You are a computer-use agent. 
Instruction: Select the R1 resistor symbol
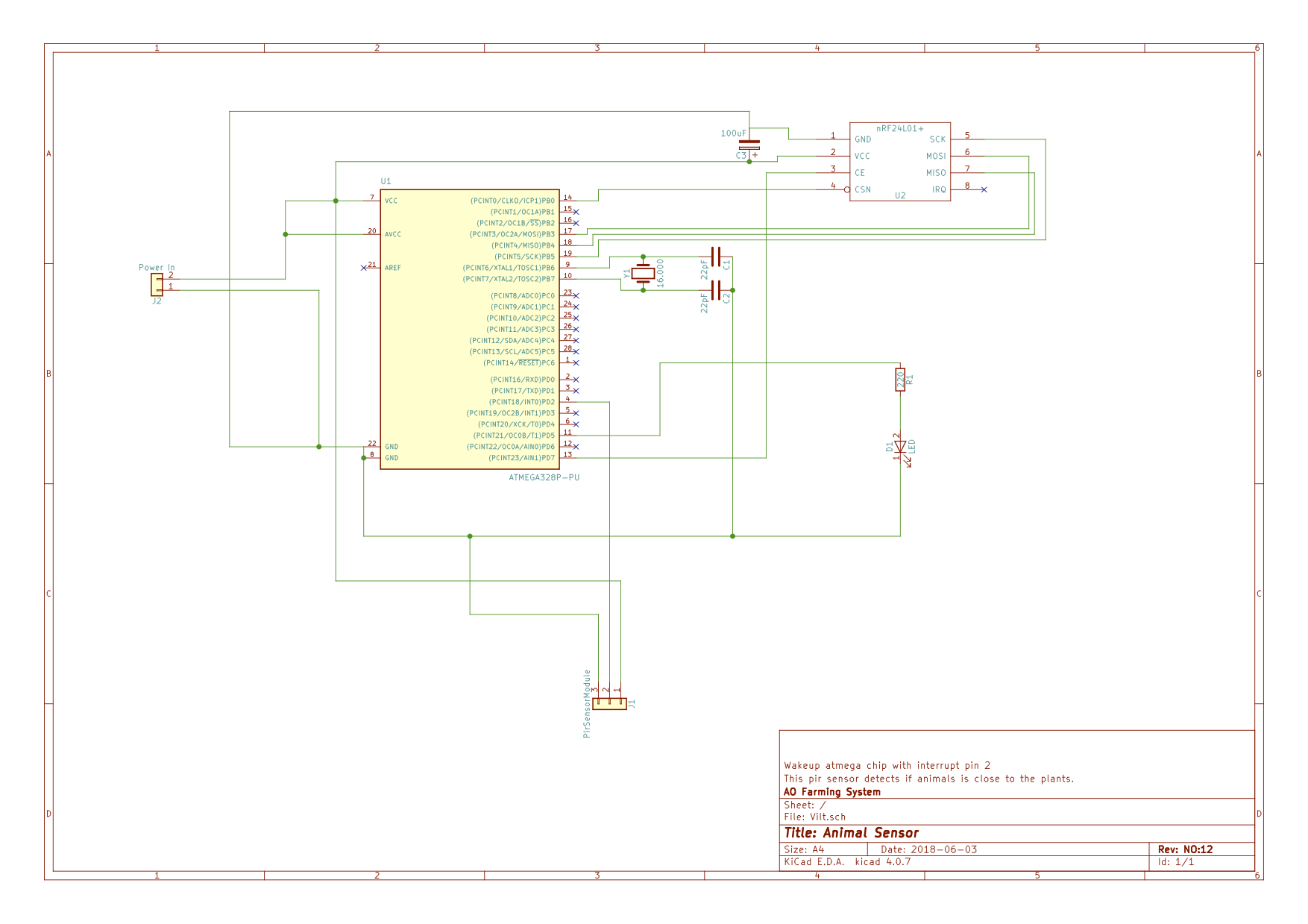coord(900,380)
